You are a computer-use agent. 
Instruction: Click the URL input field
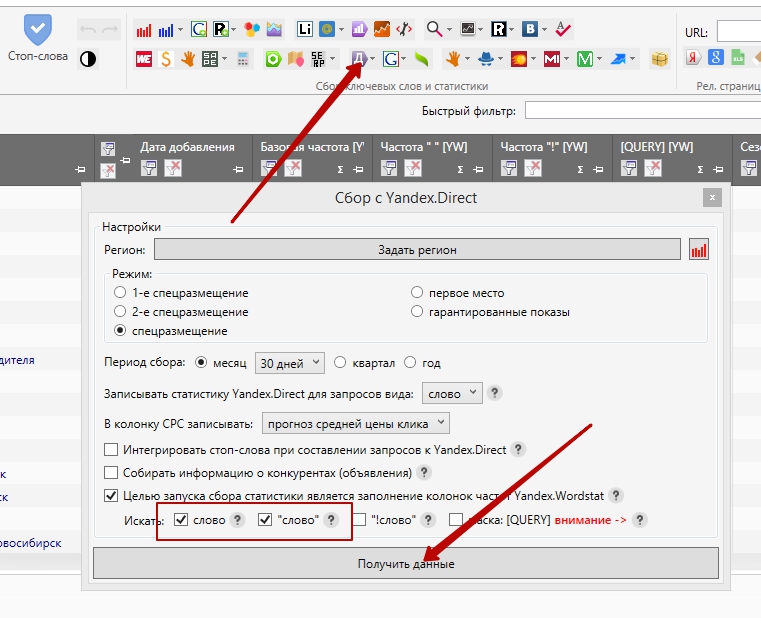click(739, 32)
